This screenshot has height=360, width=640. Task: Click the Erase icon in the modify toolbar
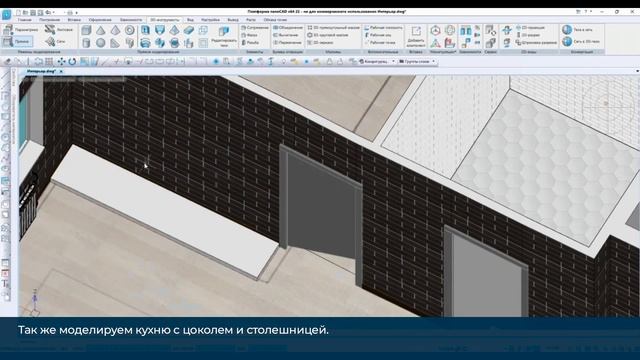pyautogui.click(x=7, y=62)
